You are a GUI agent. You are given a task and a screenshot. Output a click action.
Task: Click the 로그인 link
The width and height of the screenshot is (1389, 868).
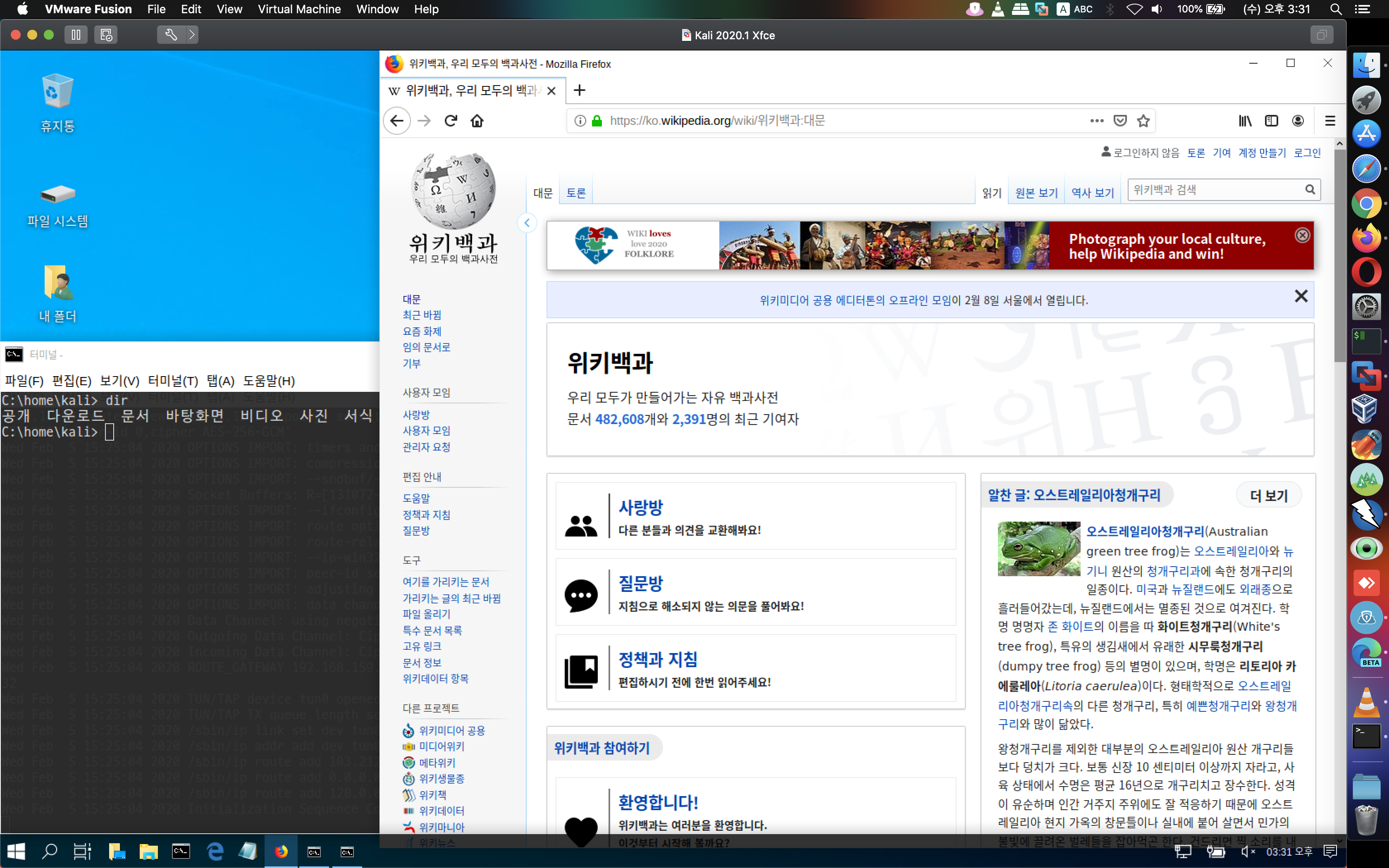[x=1307, y=153]
